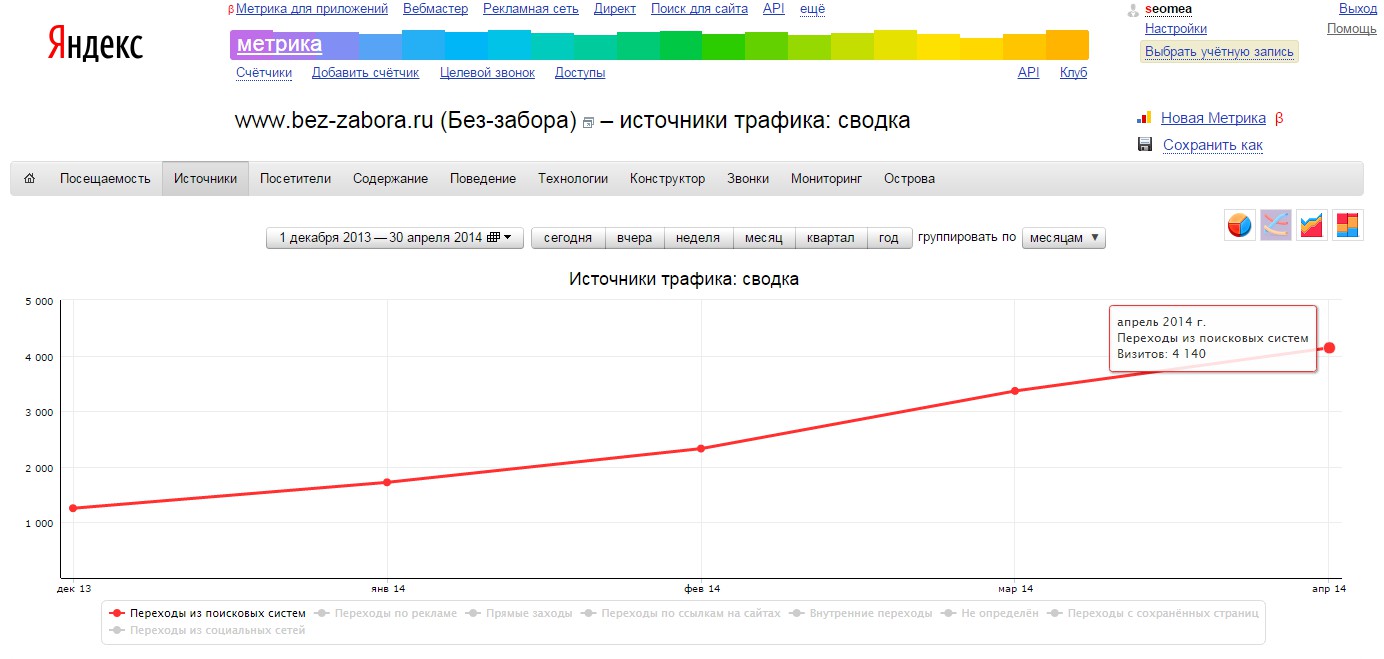
Task: Toggle Переходы по рекламе series
Action: tap(388, 613)
